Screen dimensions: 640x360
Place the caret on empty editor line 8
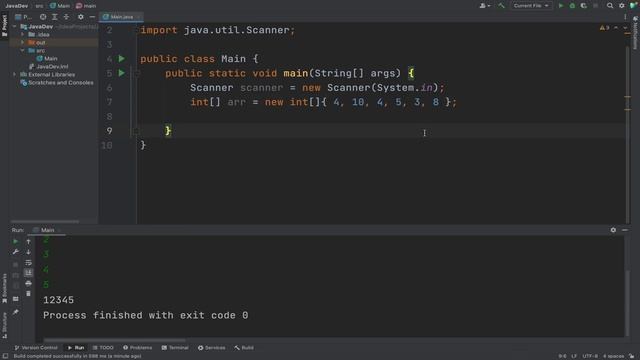click(382, 117)
